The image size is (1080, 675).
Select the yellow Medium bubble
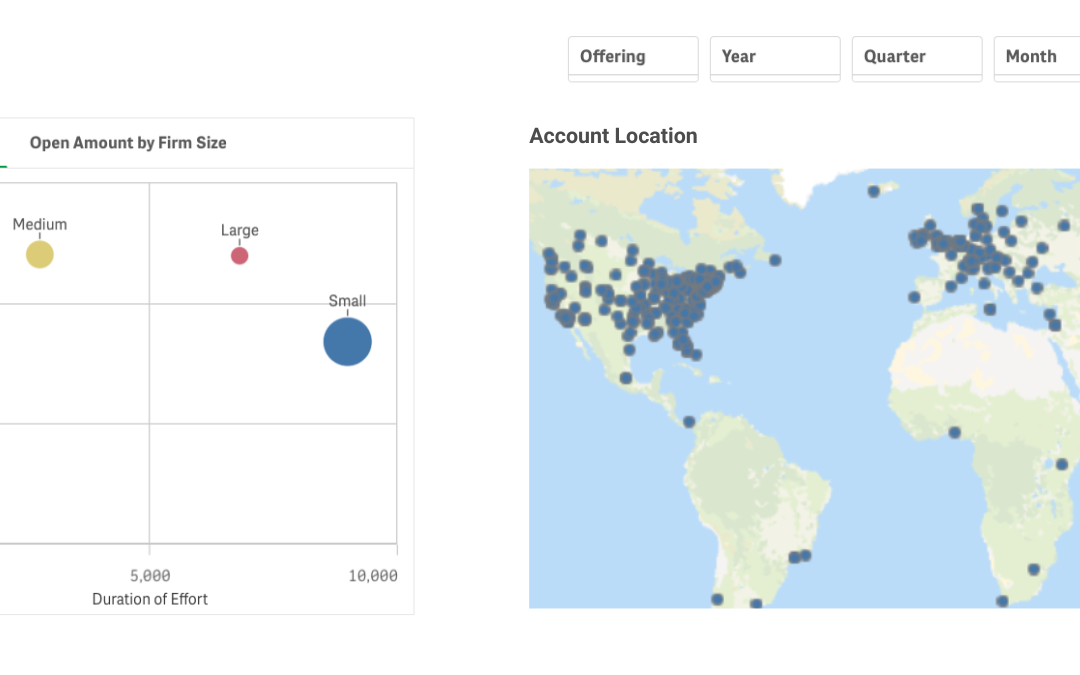[39, 255]
